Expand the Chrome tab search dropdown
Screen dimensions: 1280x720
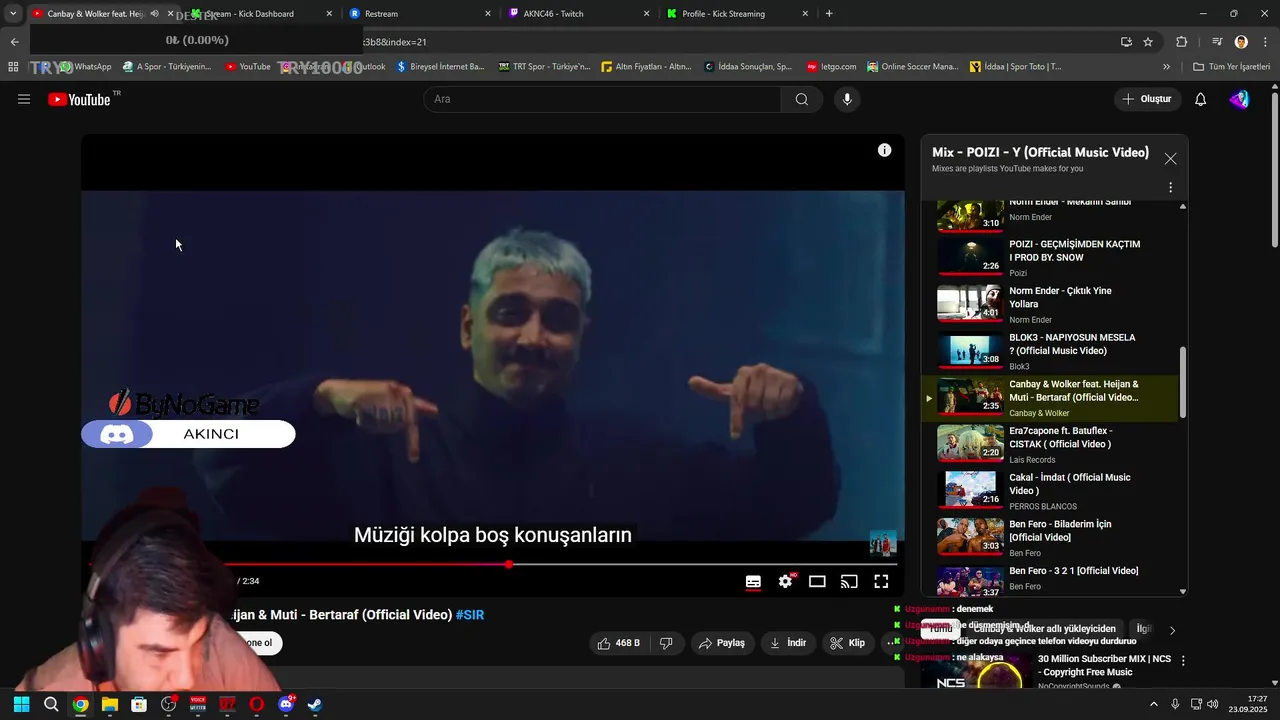[13, 14]
